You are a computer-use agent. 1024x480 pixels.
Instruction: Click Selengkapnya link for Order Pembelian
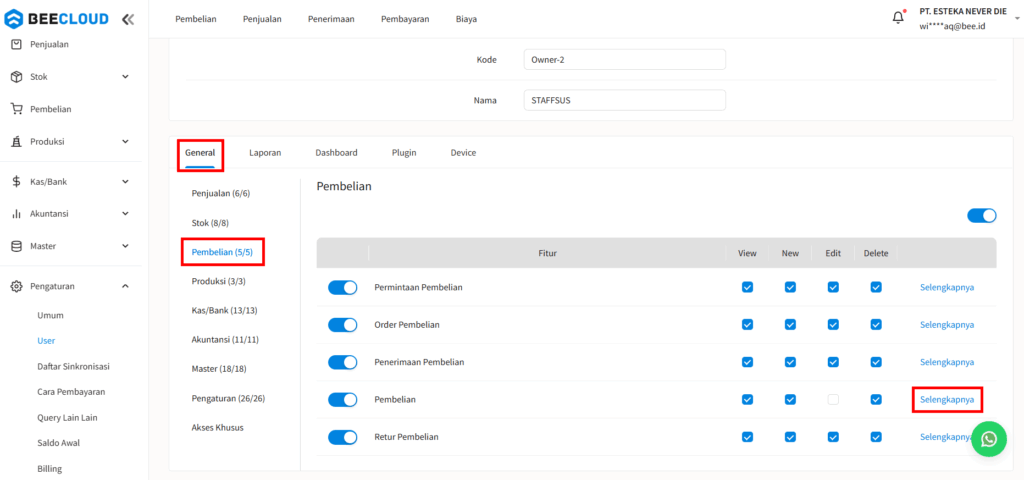click(x=946, y=325)
